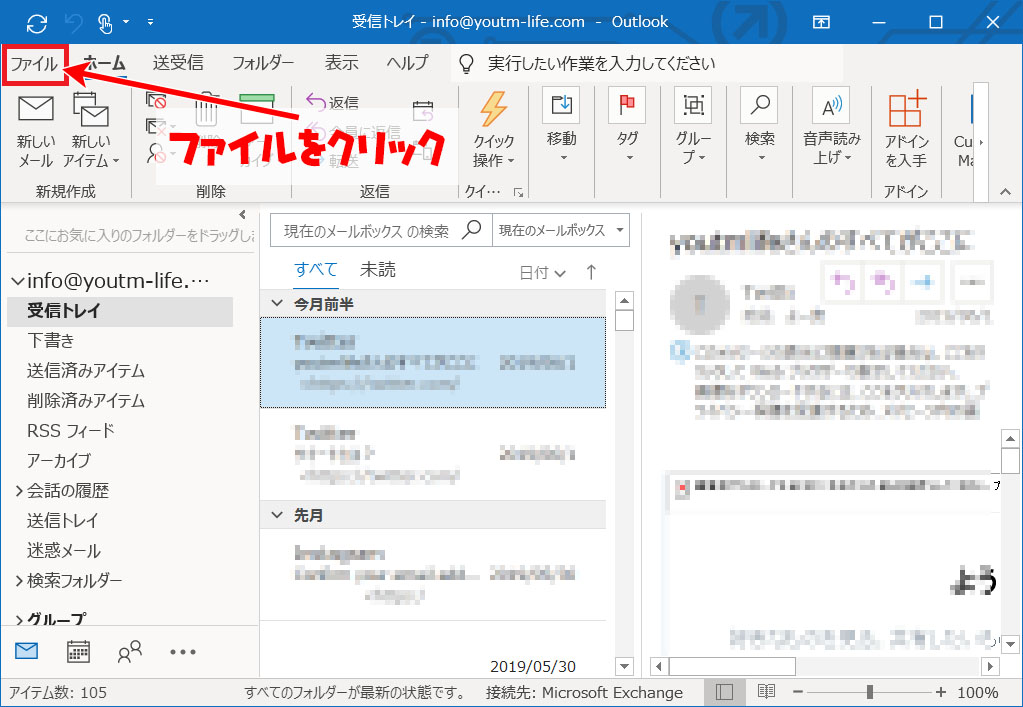Viewport: 1023px width, 707px height.
Task: Open クイック操作 quick steps gallery
Action: coord(493,130)
